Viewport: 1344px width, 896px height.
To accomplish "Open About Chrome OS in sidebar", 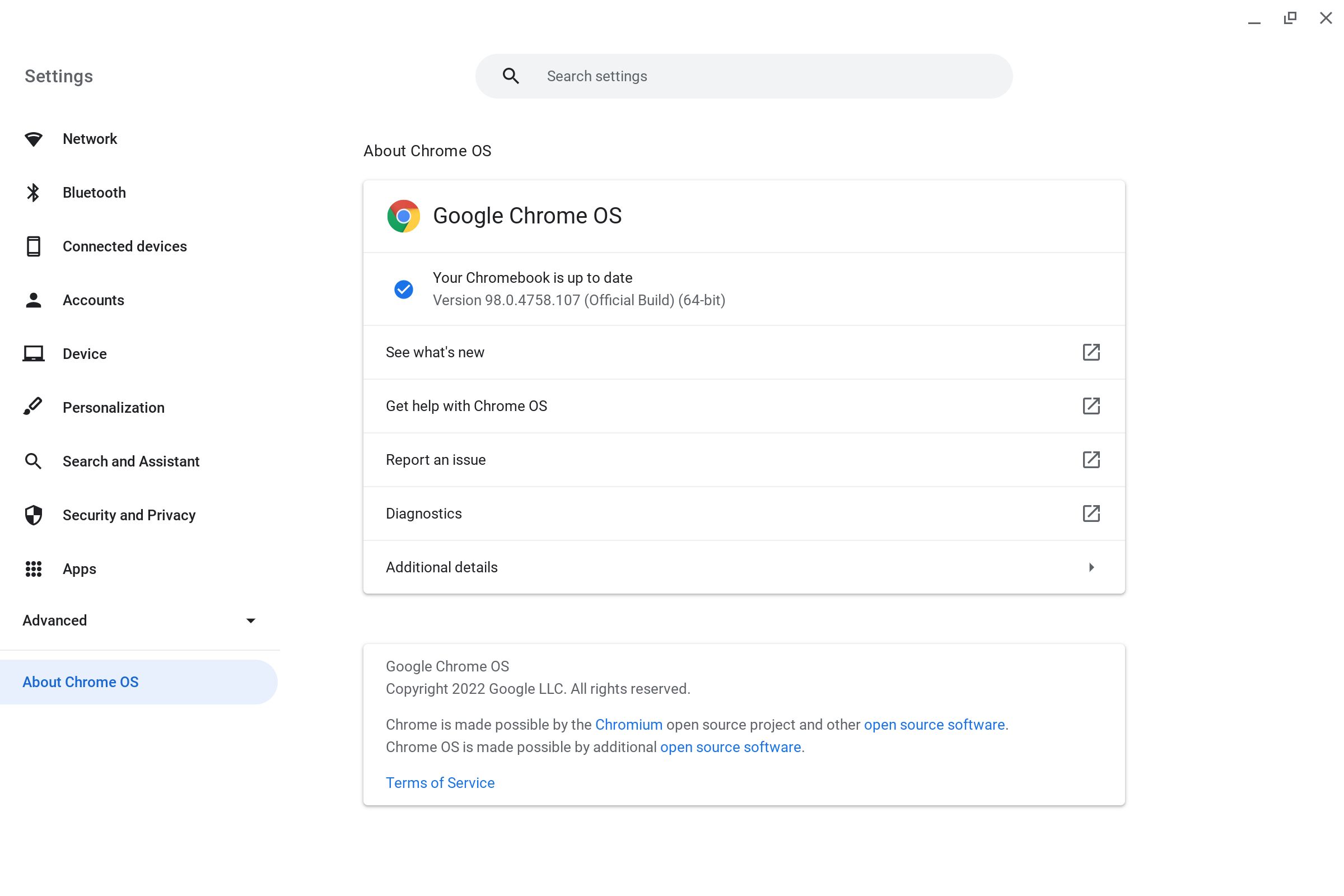I will click(x=81, y=681).
